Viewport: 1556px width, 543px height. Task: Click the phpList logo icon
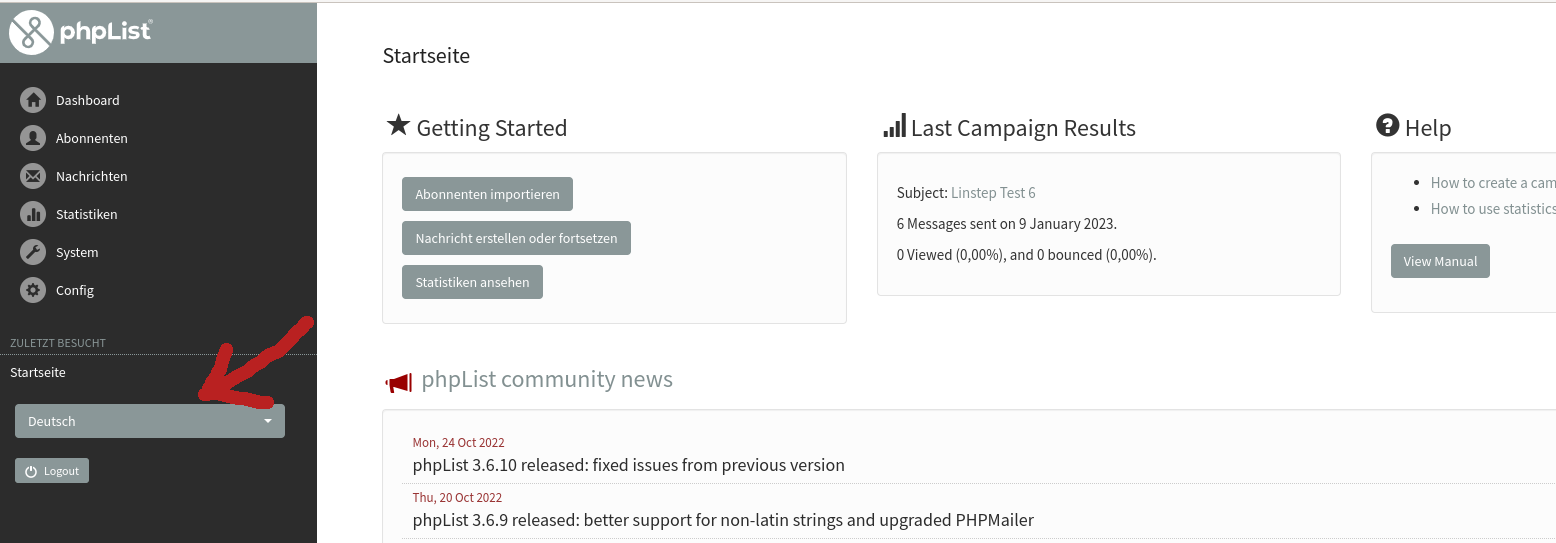[x=31, y=32]
